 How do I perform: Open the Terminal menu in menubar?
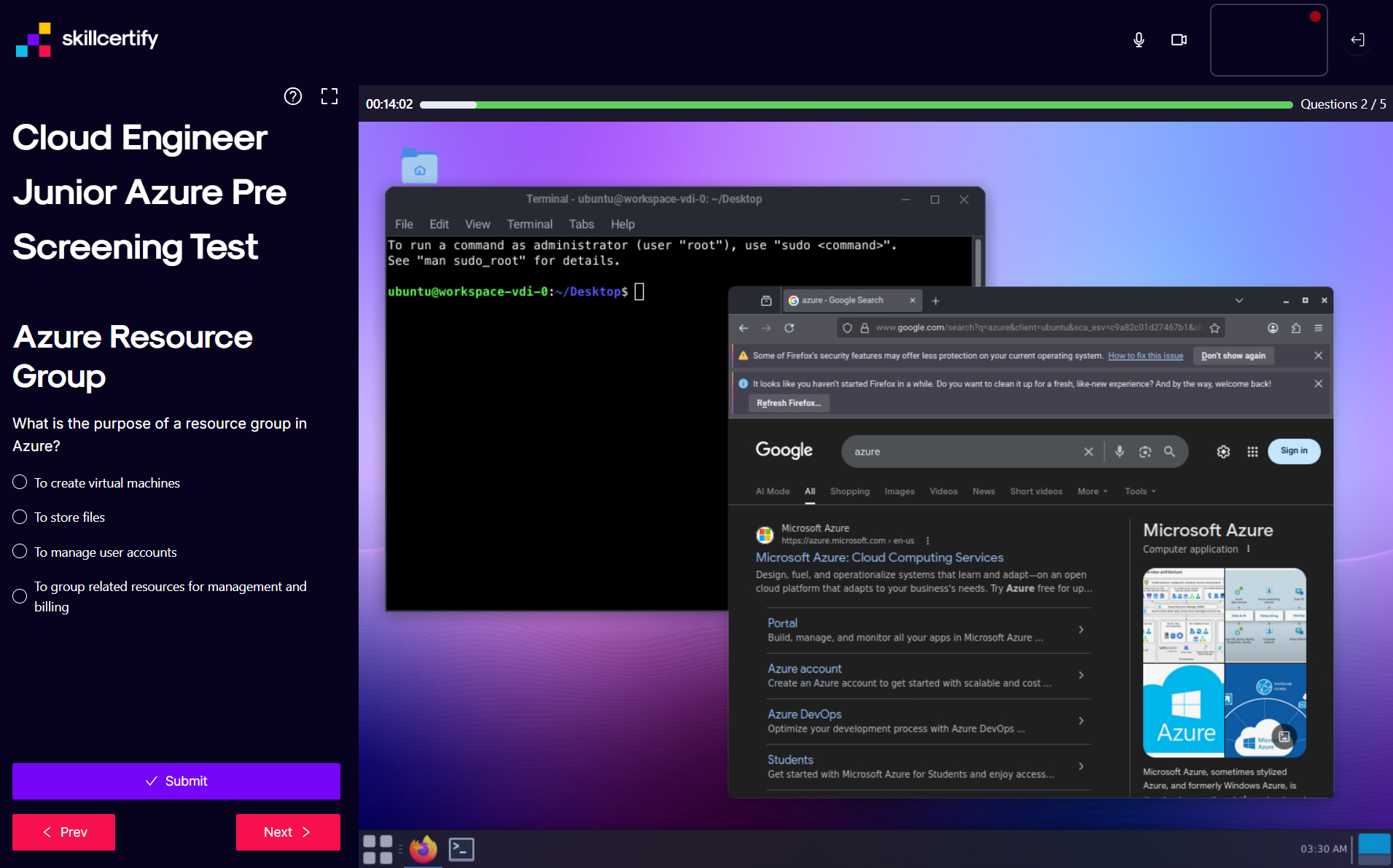(529, 224)
